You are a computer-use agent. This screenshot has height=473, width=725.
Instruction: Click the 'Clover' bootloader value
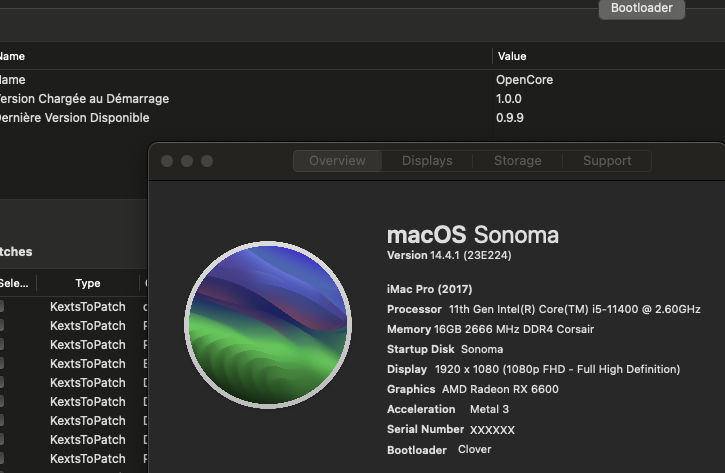(474, 449)
